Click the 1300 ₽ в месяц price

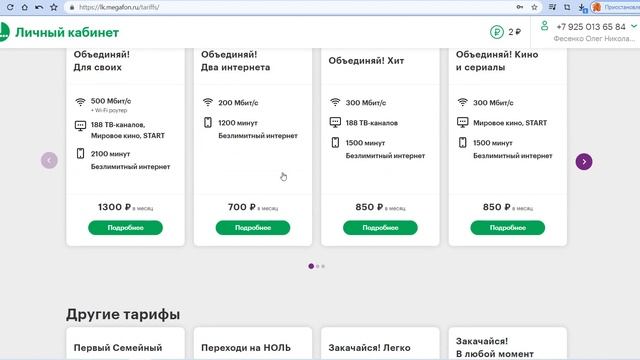[x=125, y=207]
